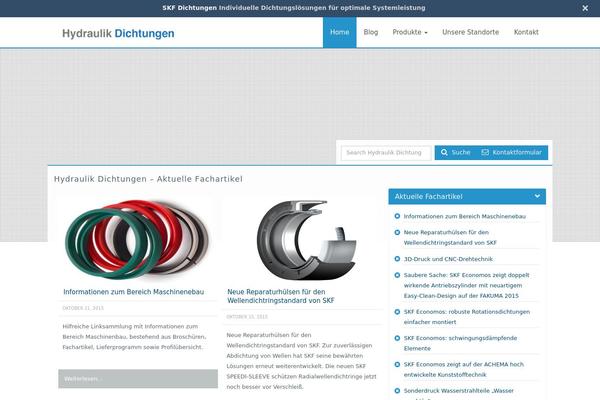The height and width of the screenshot is (400, 600).
Task: Click bullet icon beside sidebar Informationen zum Bereich entry
Action: pos(397,216)
